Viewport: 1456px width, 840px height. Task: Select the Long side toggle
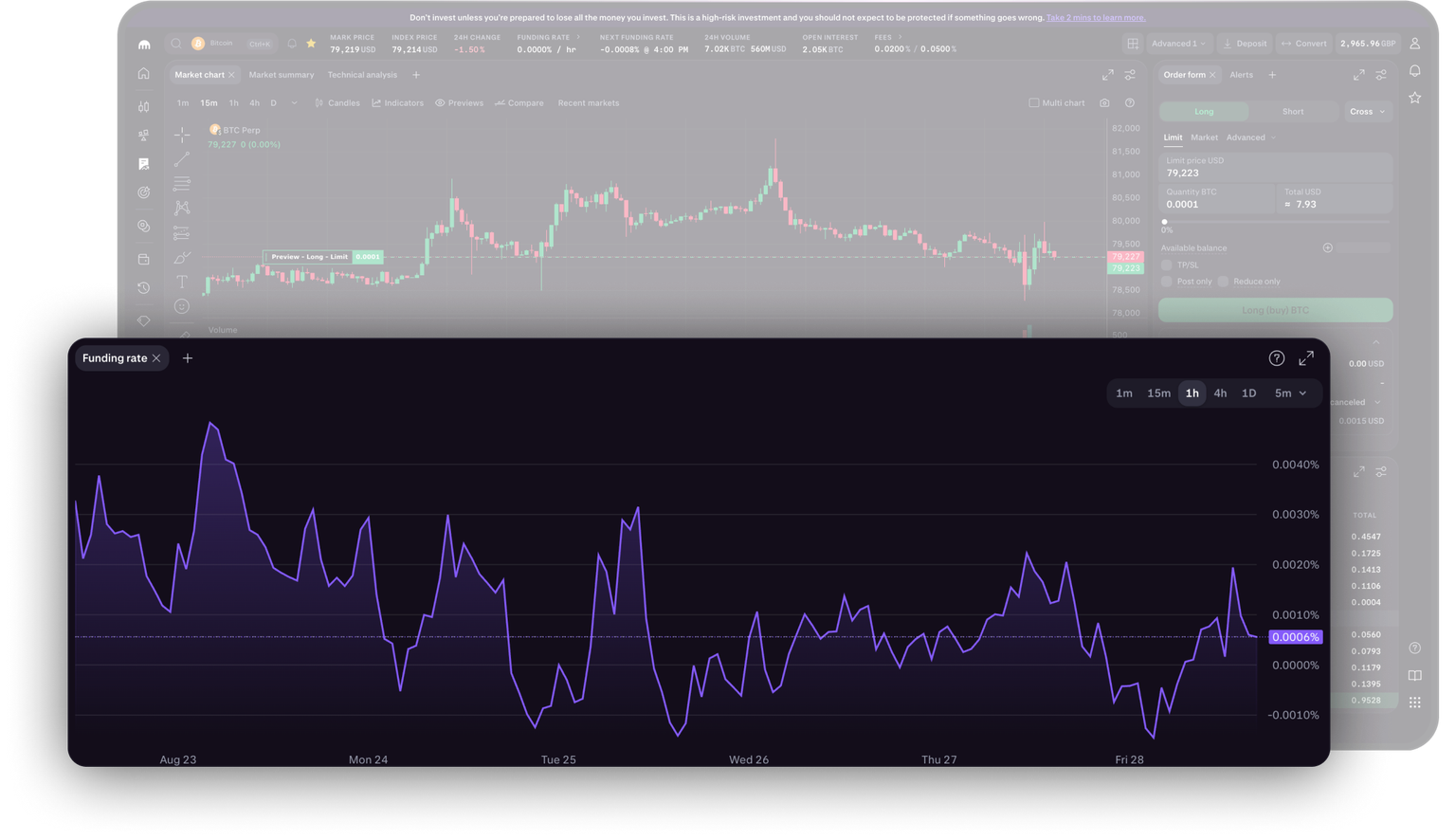coord(1204,112)
